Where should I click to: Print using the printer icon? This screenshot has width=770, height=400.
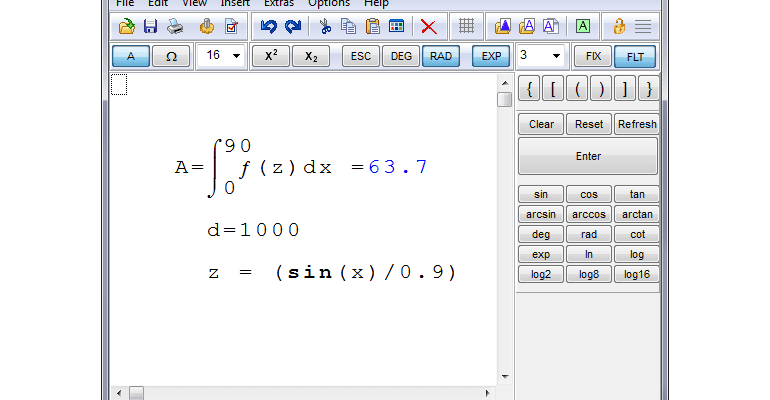tap(175, 26)
